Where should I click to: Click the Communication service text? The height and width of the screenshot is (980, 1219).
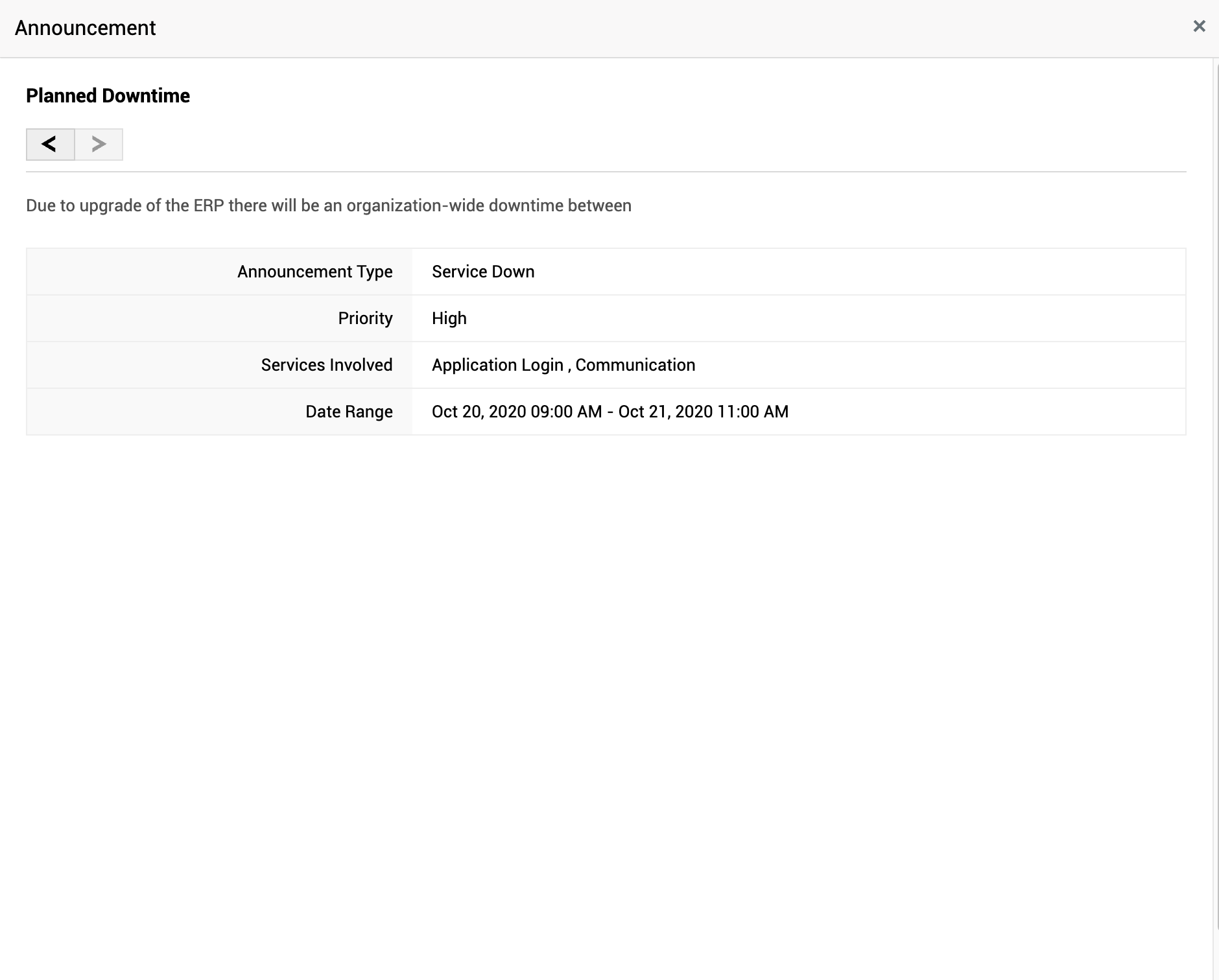635,365
